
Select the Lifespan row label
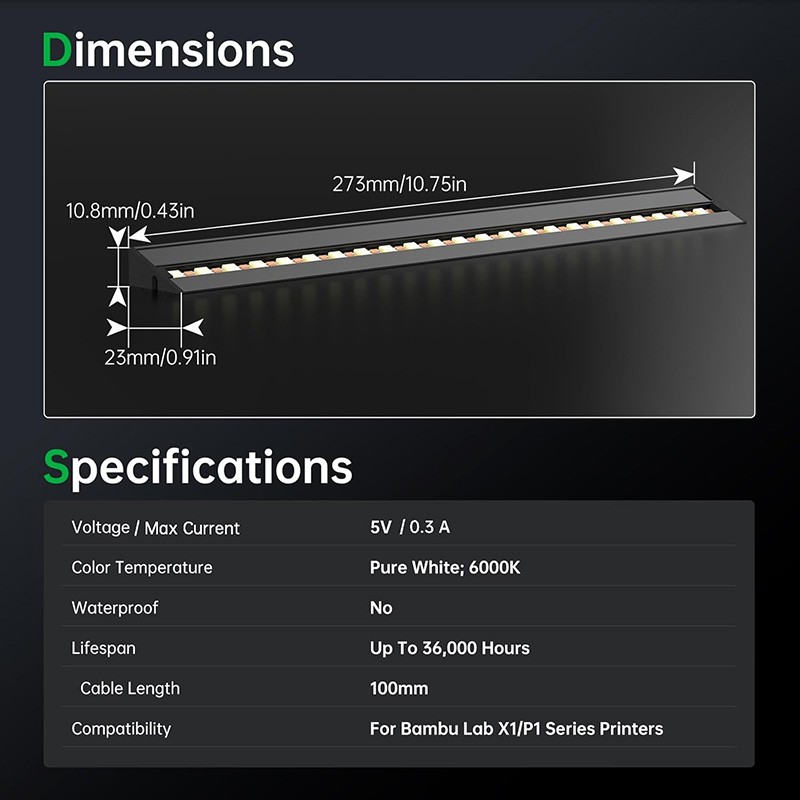pos(104,648)
